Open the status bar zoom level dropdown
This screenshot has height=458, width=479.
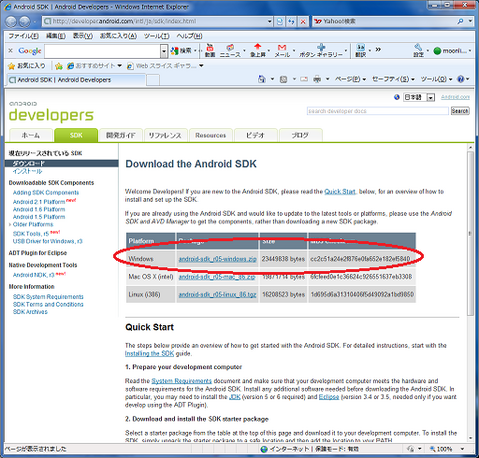pyautogui.click(x=462, y=449)
